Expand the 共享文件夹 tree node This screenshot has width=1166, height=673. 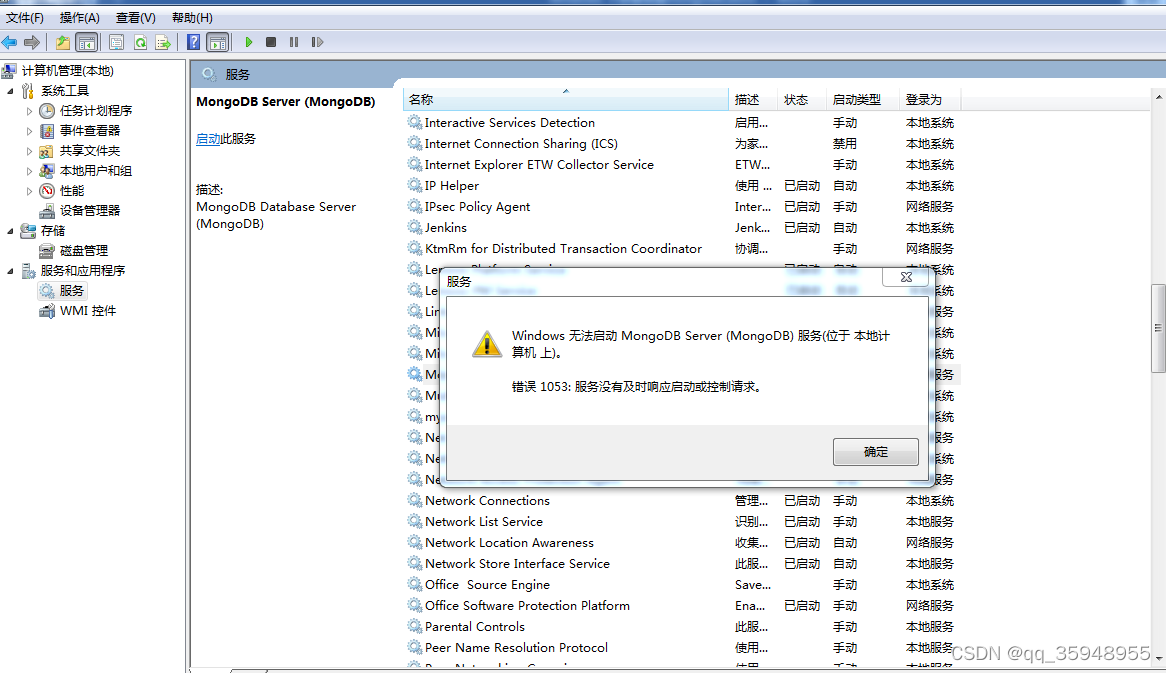click(x=30, y=151)
